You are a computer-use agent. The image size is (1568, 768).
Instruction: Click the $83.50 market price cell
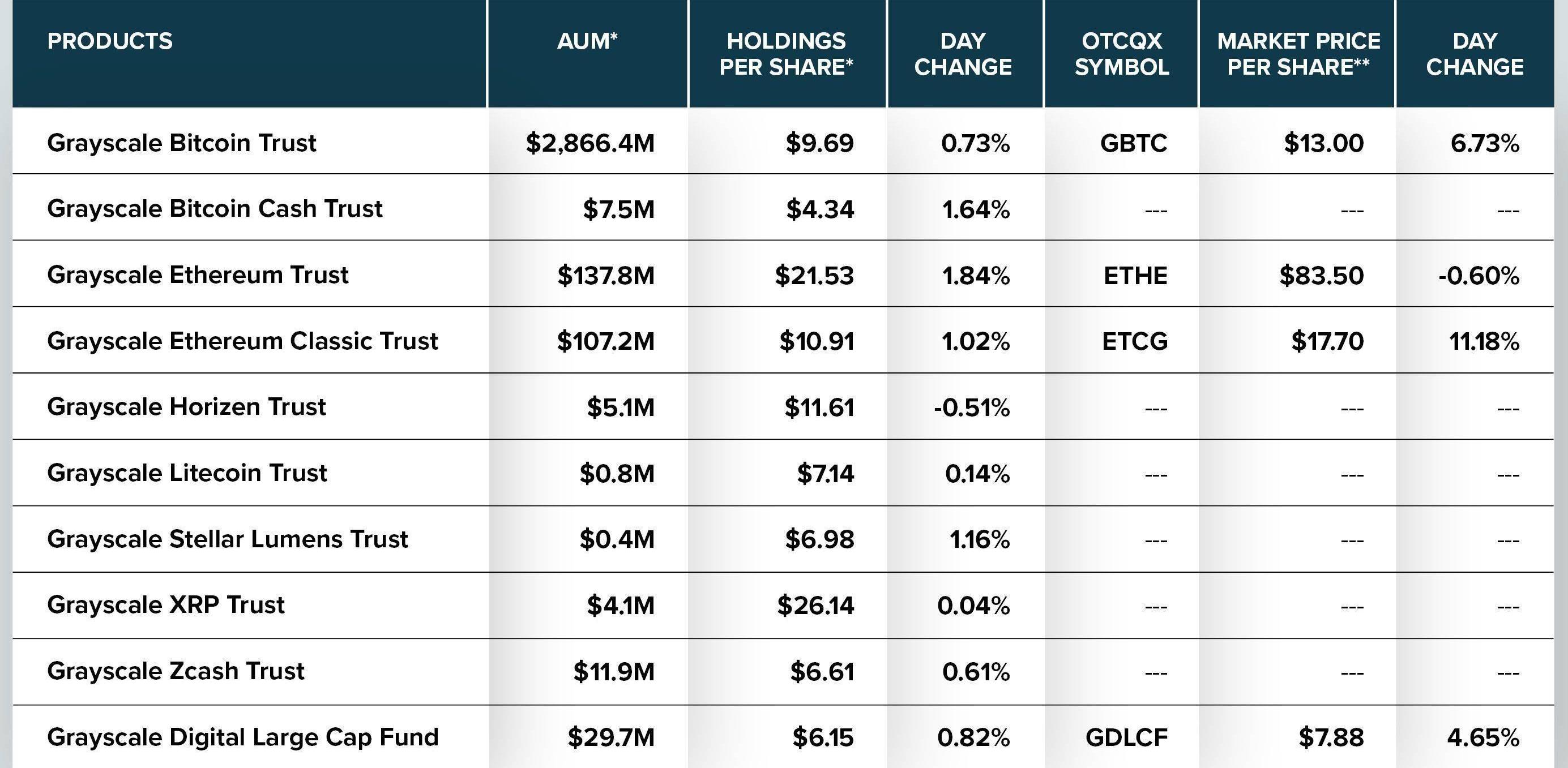(1321, 276)
